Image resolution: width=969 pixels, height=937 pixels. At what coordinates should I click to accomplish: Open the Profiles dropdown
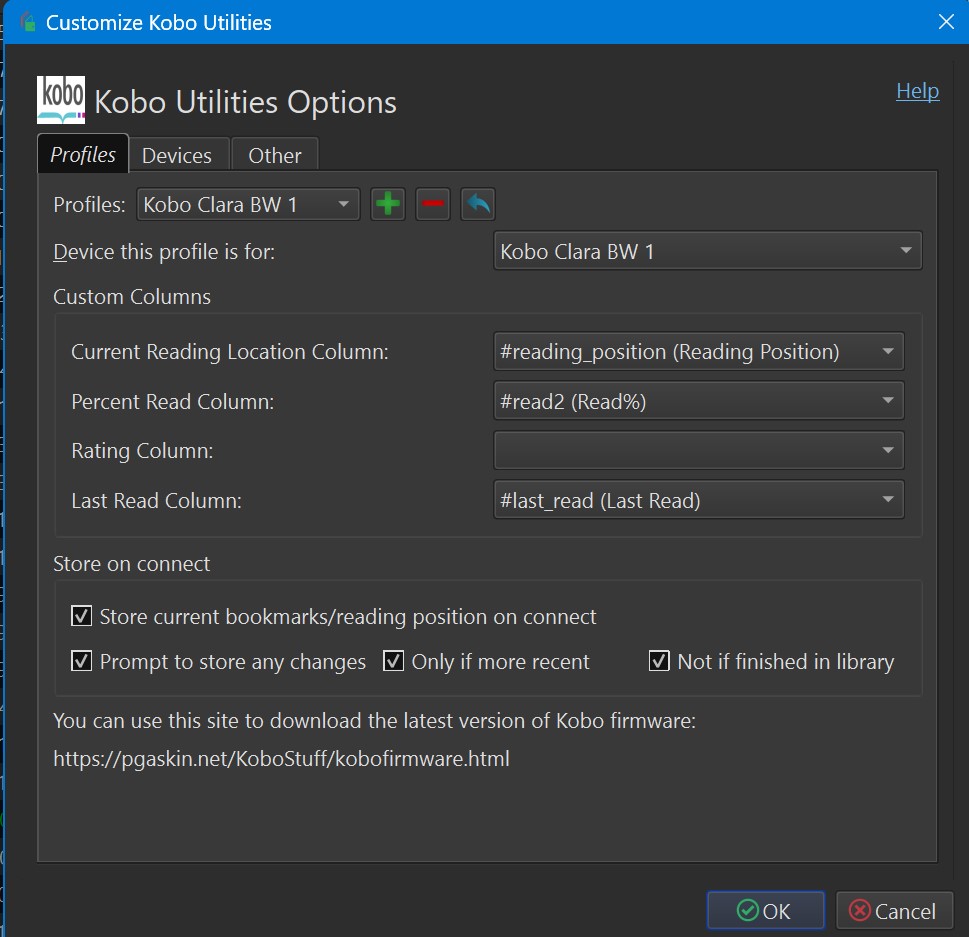pyautogui.click(x=248, y=205)
